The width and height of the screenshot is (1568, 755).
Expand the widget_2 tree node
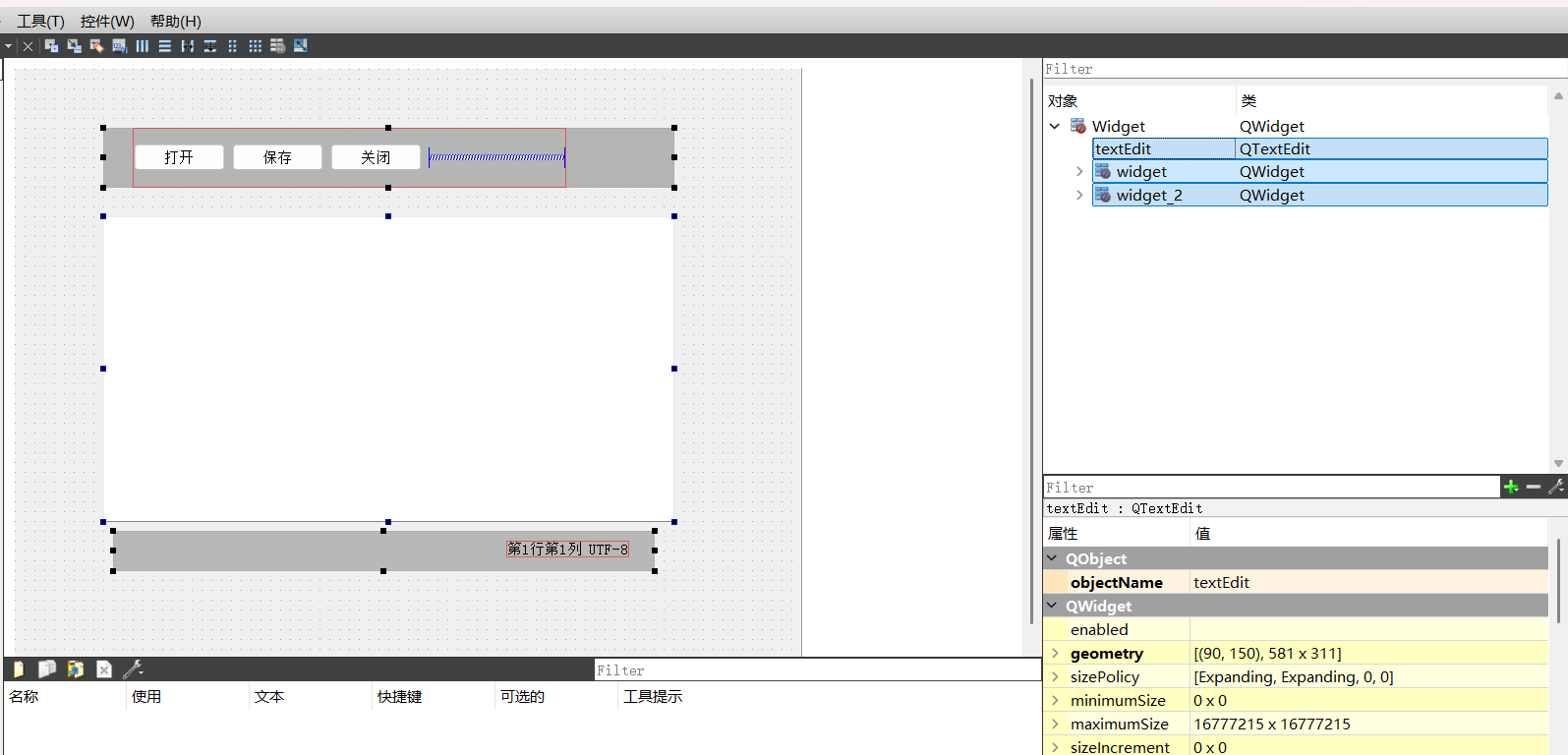1079,195
